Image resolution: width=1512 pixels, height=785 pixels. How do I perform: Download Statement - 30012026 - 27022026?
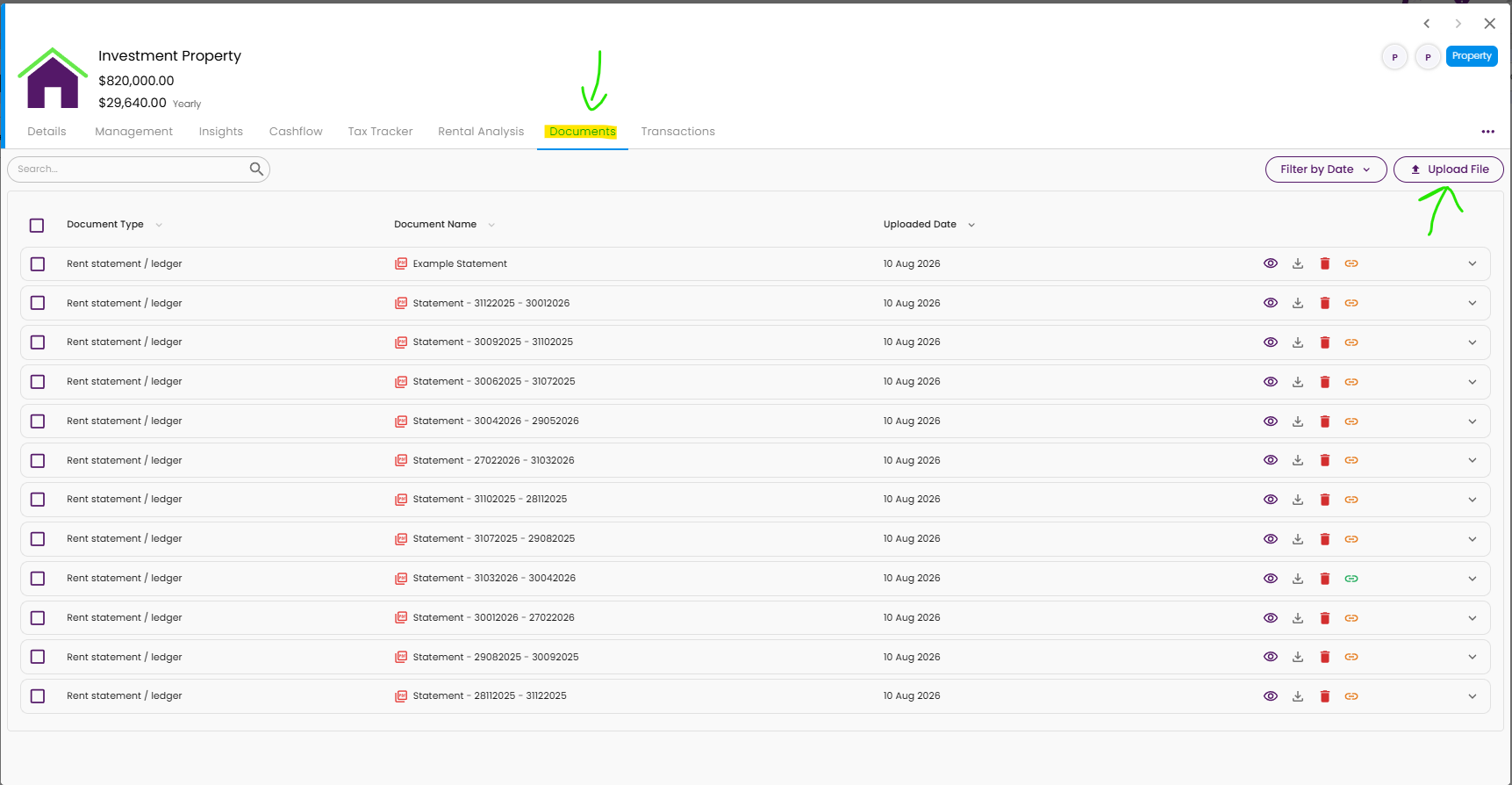[x=1298, y=618]
